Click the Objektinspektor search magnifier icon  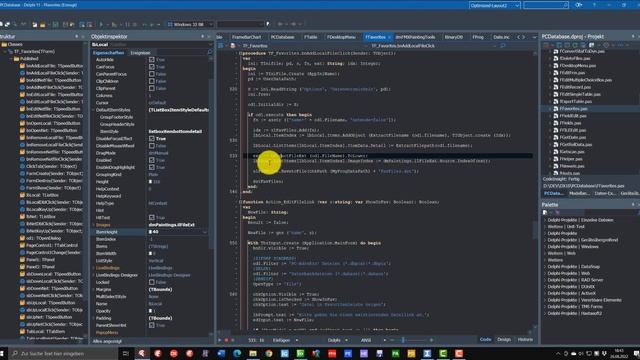pos(210,53)
